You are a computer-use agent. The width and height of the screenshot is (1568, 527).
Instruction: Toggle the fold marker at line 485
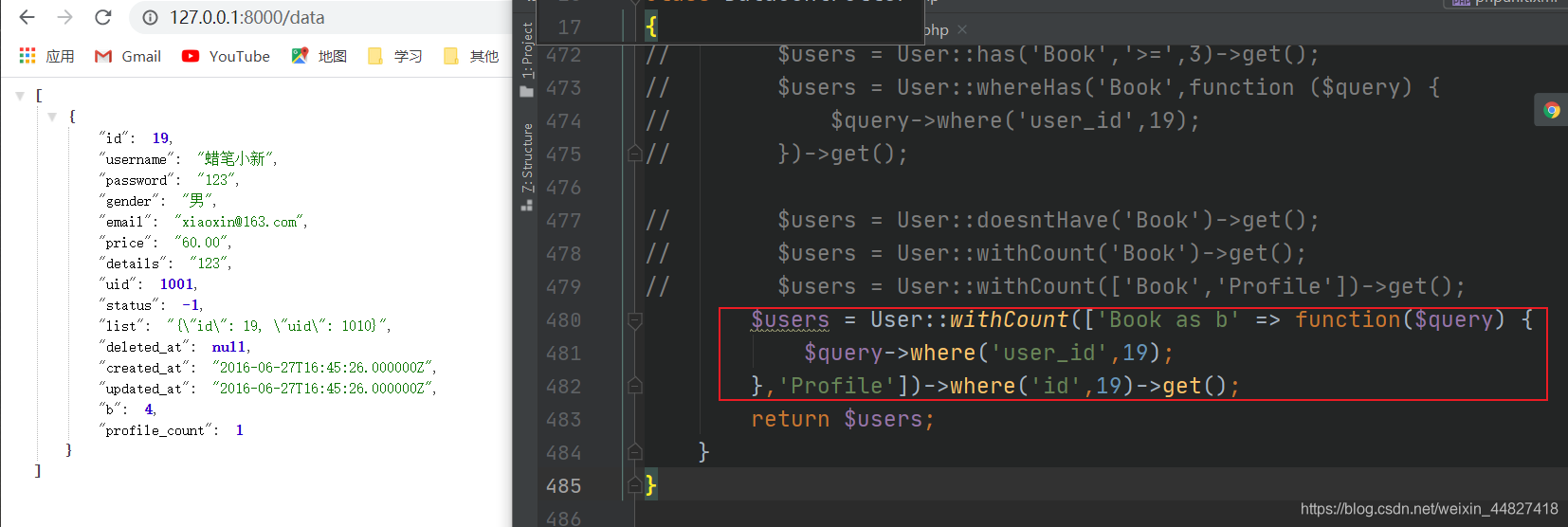pyautogui.click(x=635, y=485)
